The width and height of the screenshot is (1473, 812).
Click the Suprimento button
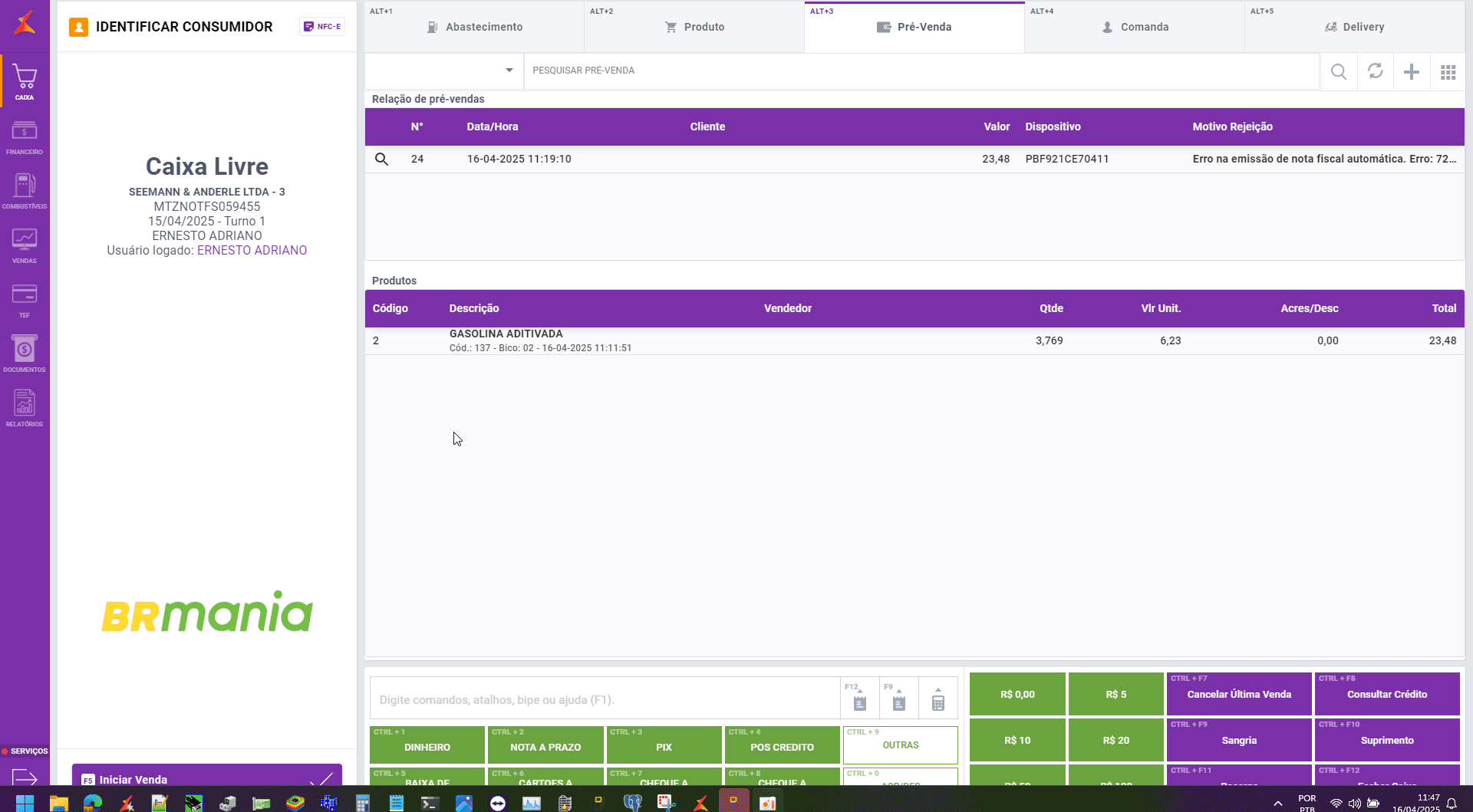point(1387,740)
